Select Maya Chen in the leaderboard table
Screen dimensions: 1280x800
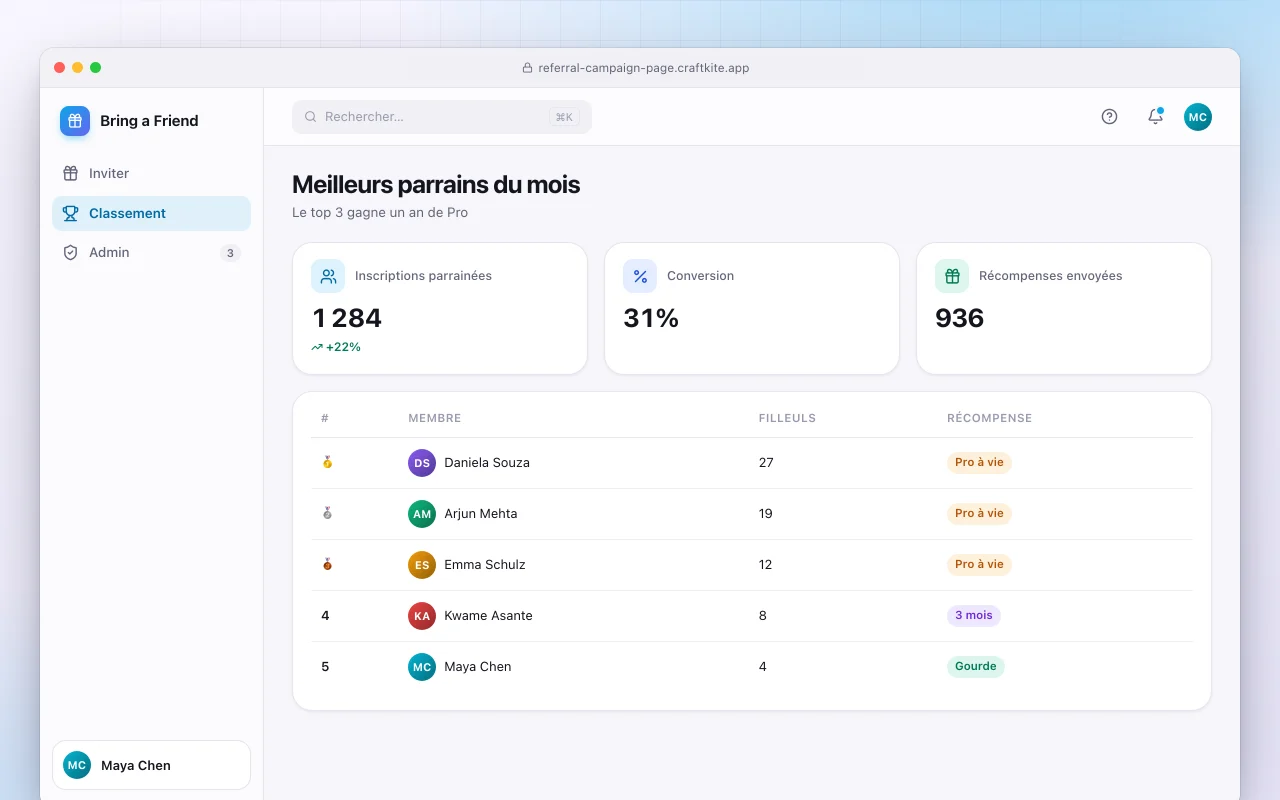tap(478, 667)
